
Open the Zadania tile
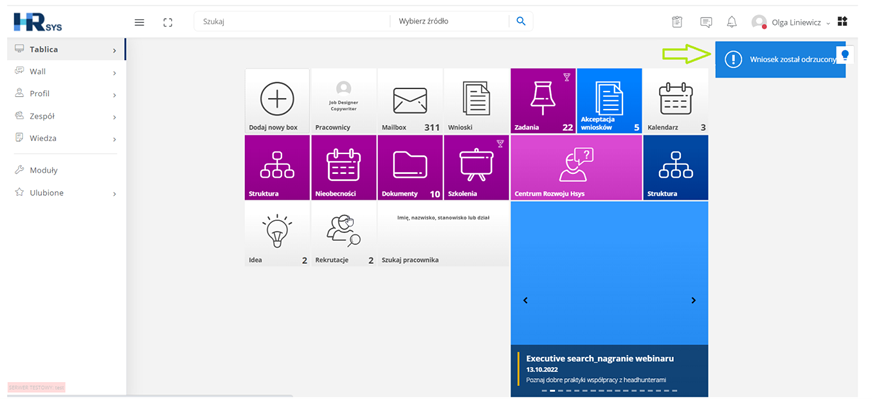click(543, 101)
